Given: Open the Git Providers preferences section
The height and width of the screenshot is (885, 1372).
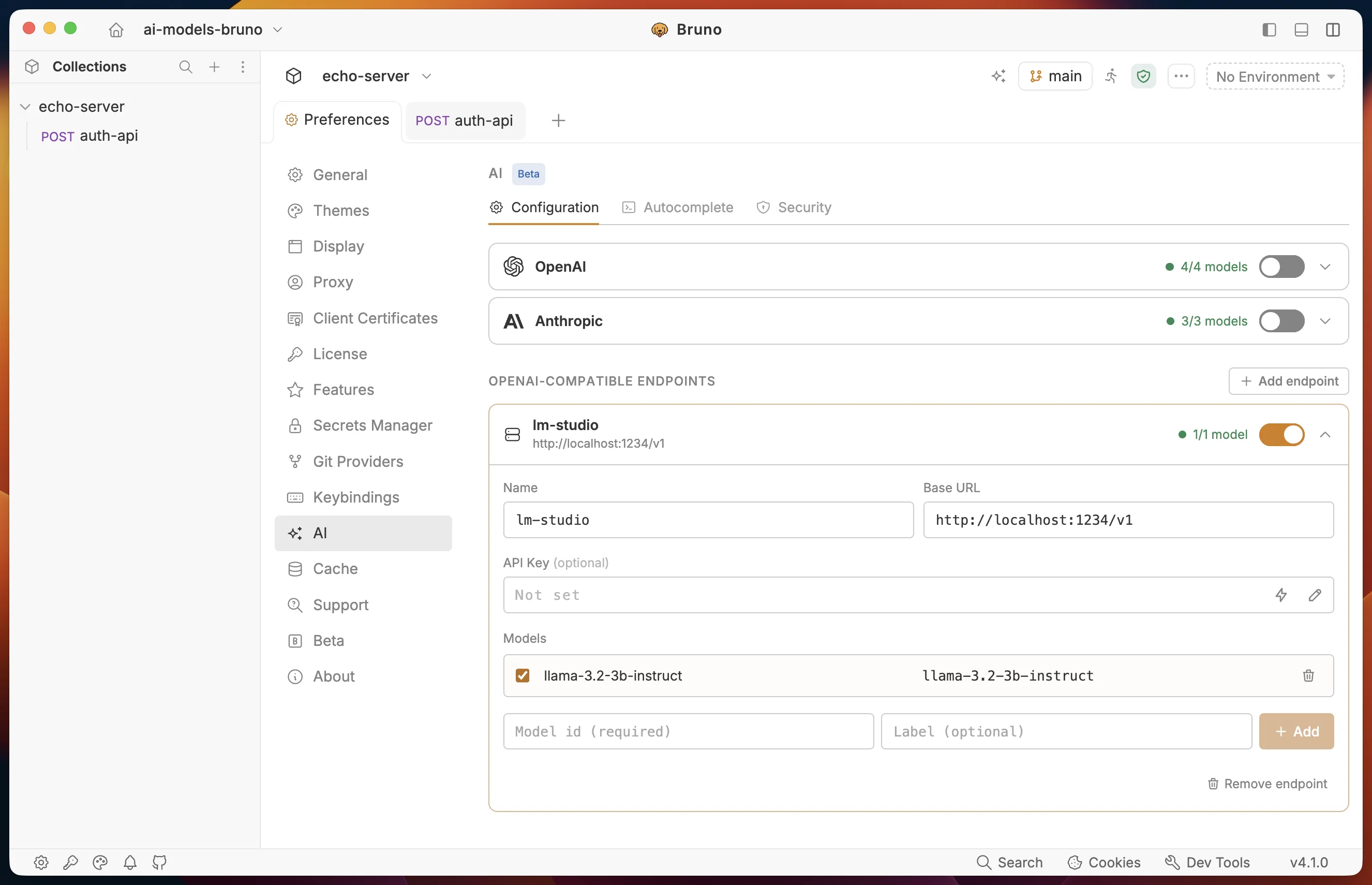Looking at the screenshot, I should 363,462.
